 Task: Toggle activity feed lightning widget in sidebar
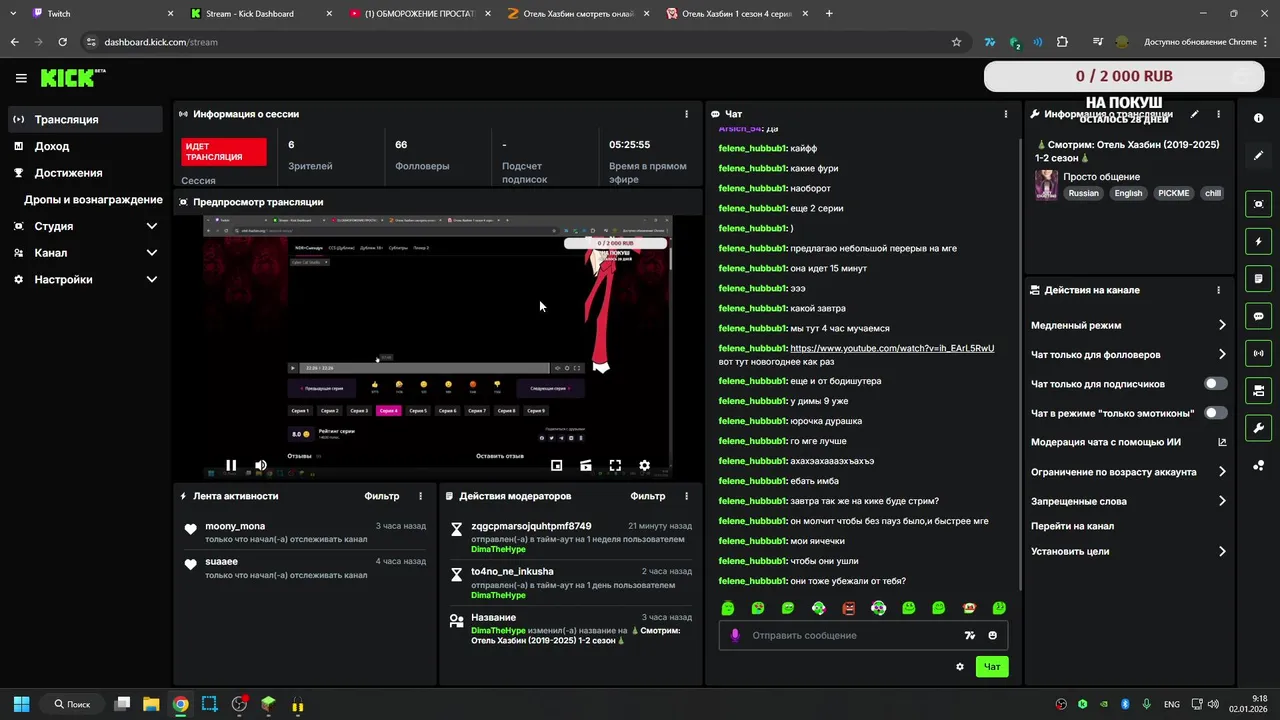click(x=1258, y=241)
